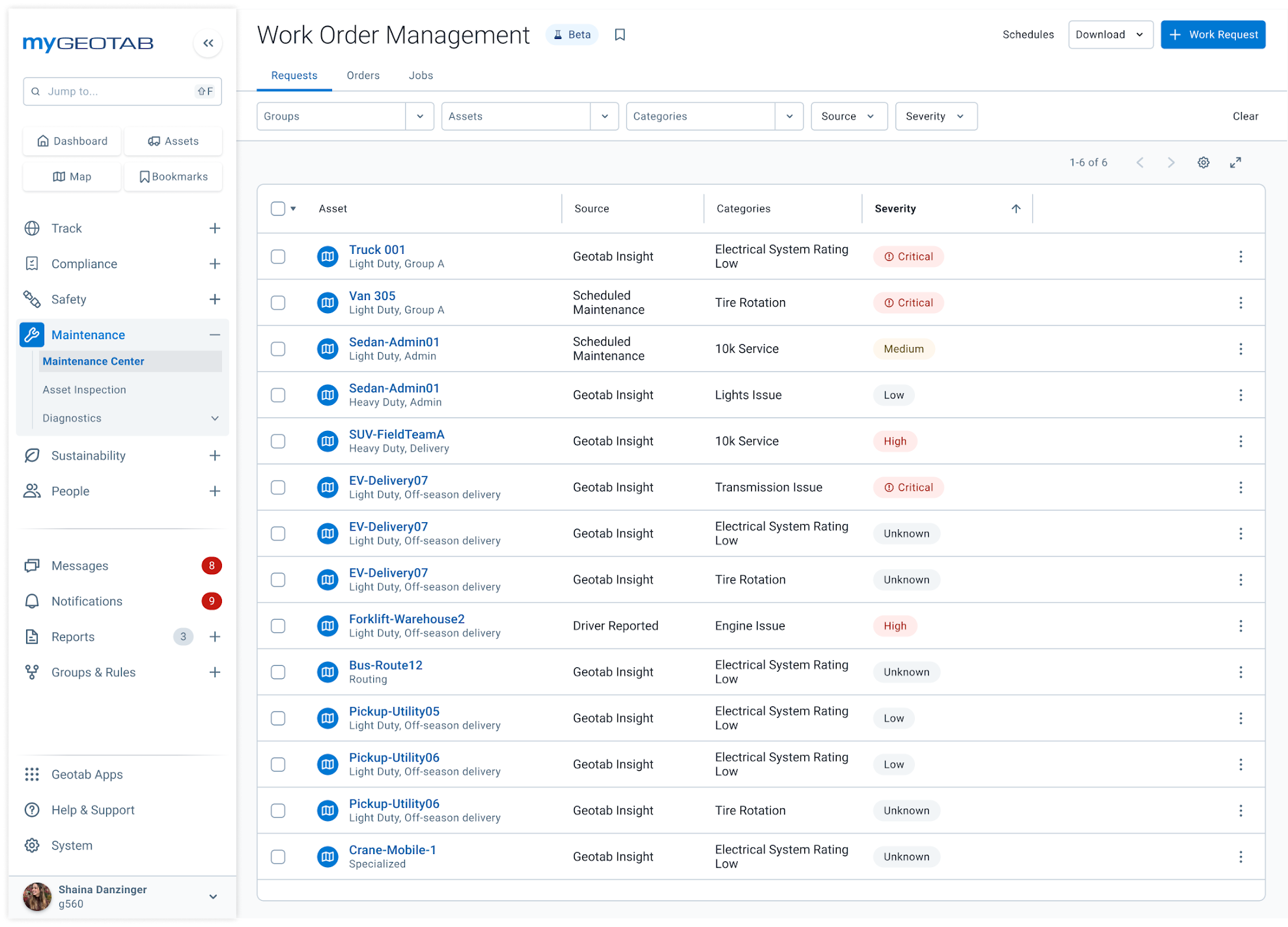Collapse the Maintenance section in the sidebar
The image size is (1288, 927).
click(x=215, y=335)
